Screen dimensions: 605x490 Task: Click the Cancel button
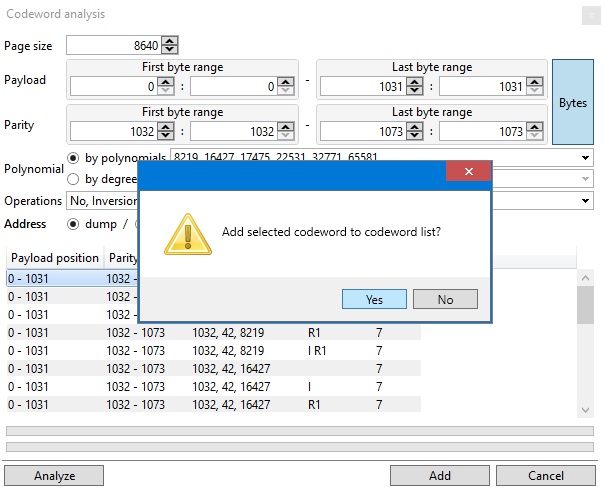(546, 475)
